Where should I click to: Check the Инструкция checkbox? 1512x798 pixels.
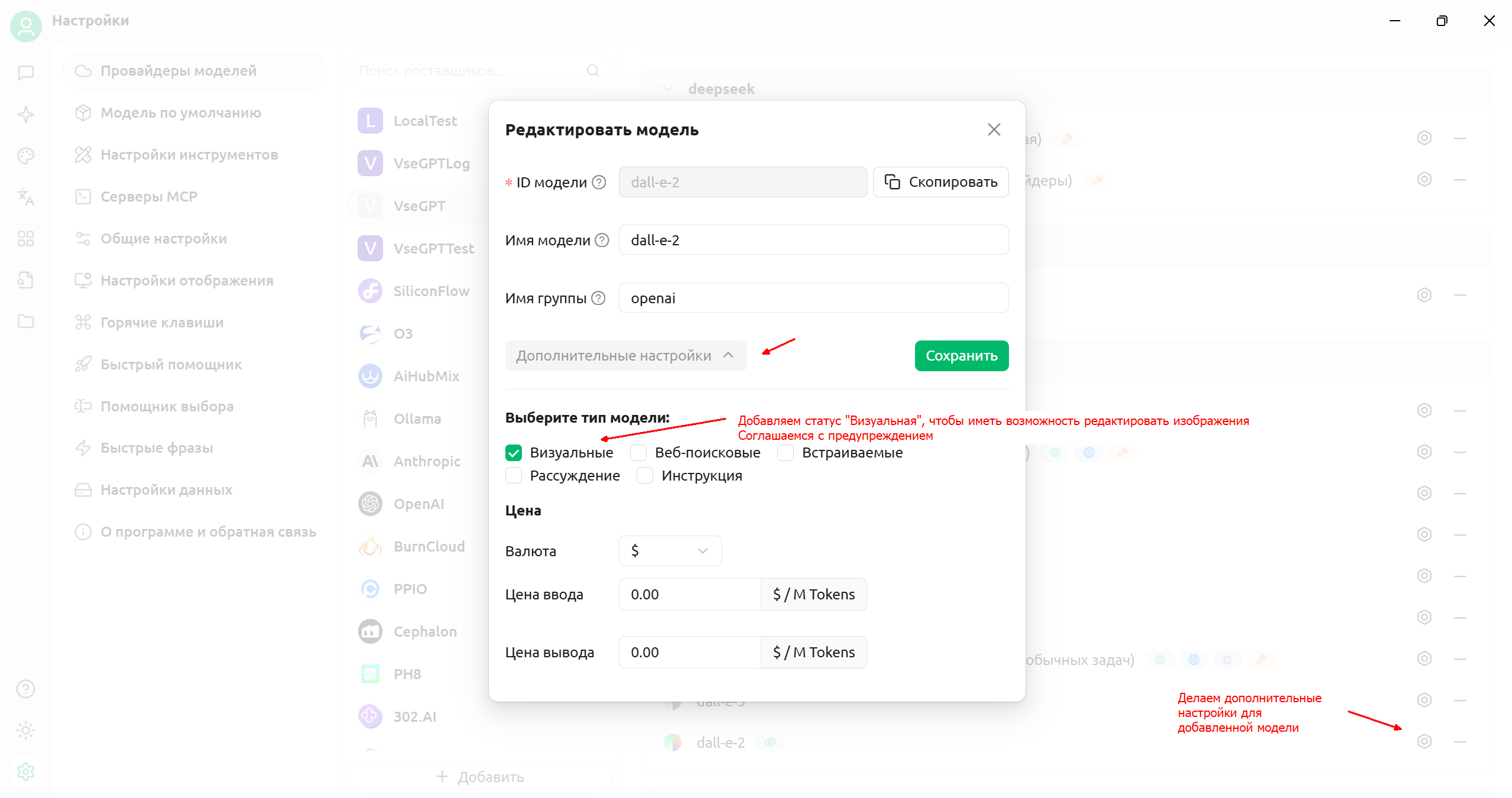coord(645,476)
